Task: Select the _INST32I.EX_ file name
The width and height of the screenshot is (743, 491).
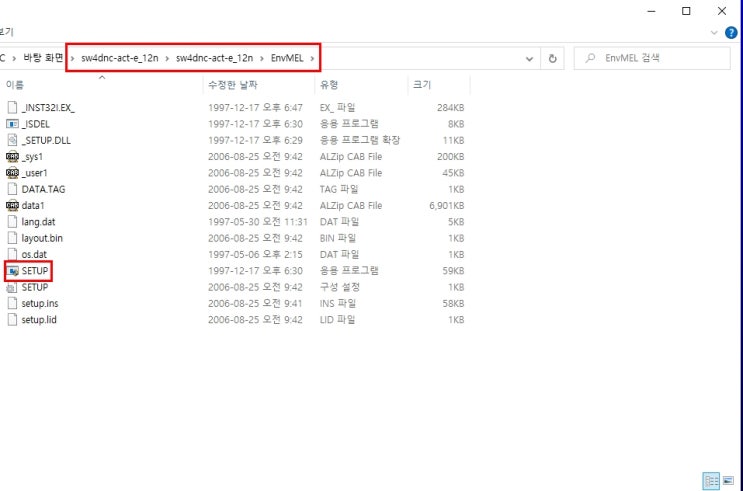Action: coord(48,108)
